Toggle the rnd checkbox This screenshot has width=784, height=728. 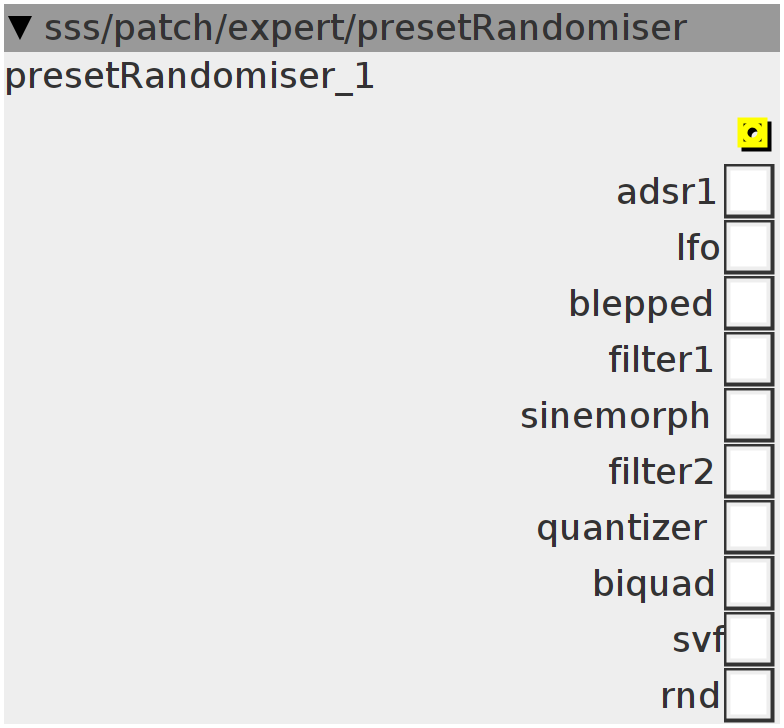click(x=748, y=695)
